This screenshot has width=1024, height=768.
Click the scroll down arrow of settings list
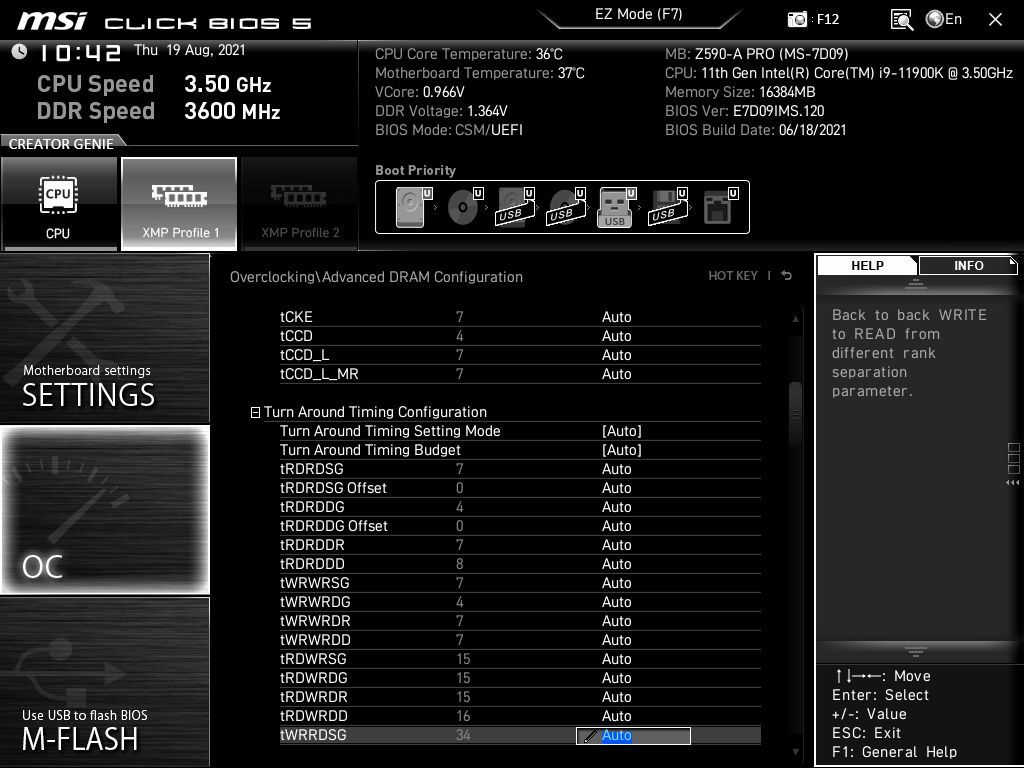(x=795, y=752)
